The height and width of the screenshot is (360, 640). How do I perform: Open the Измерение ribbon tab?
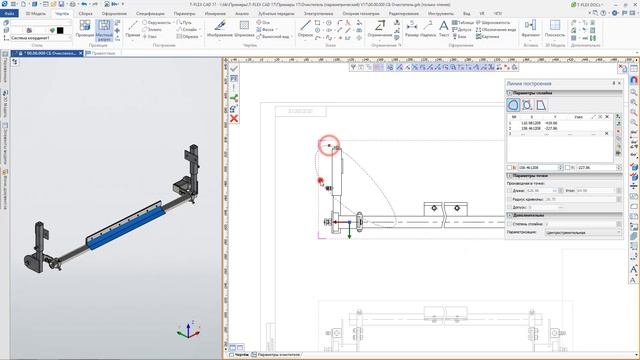point(215,13)
